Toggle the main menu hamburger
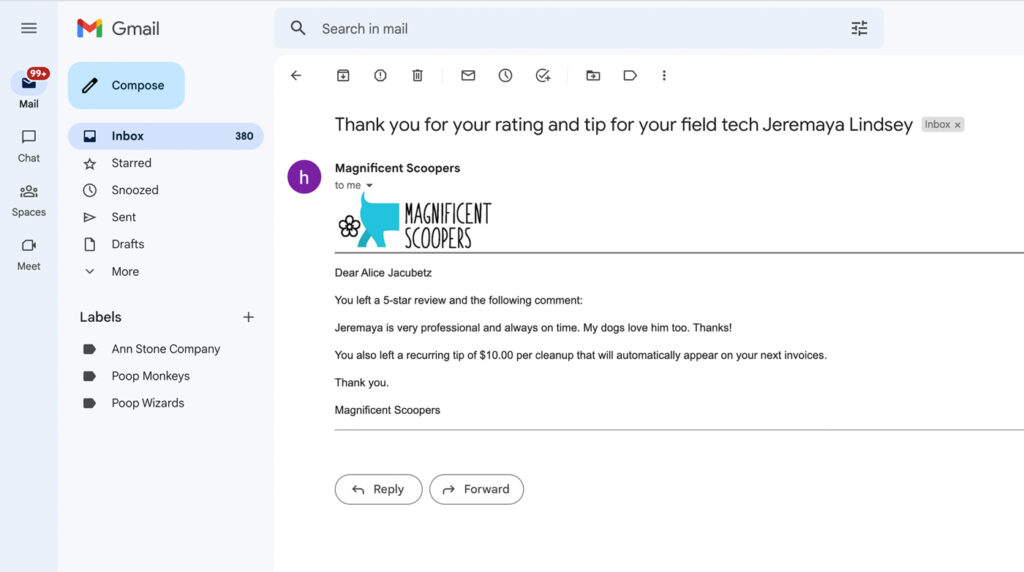The height and width of the screenshot is (572, 1024). click(x=29, y=28)
